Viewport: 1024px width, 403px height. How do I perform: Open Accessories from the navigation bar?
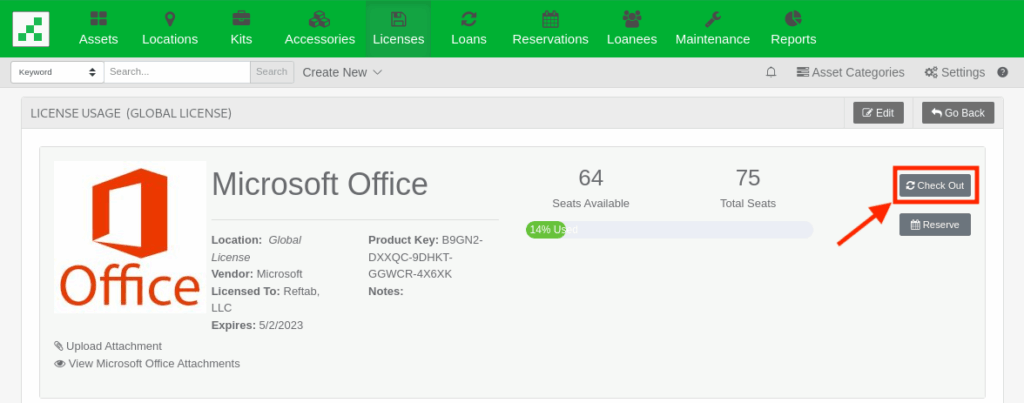click(x=319, y=28)
